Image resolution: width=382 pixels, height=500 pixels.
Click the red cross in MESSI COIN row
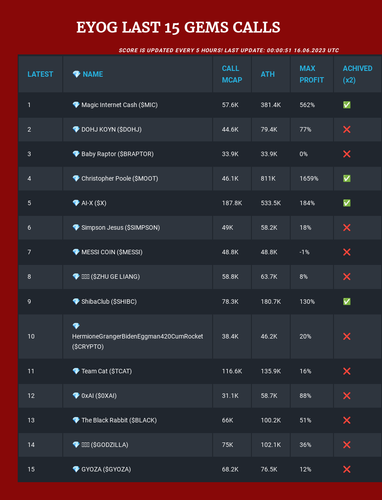347,252
